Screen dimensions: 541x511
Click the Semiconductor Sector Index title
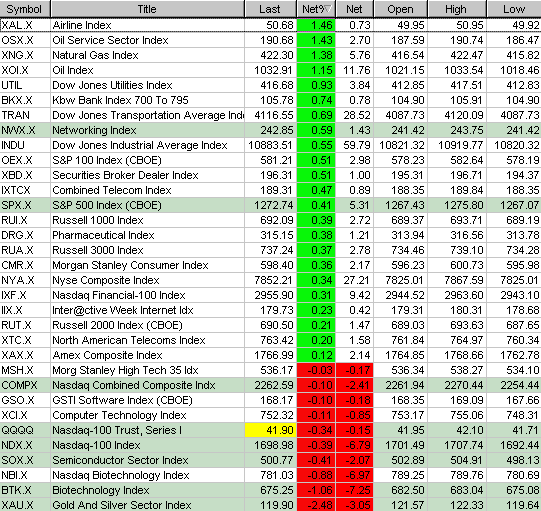[120, 460]
